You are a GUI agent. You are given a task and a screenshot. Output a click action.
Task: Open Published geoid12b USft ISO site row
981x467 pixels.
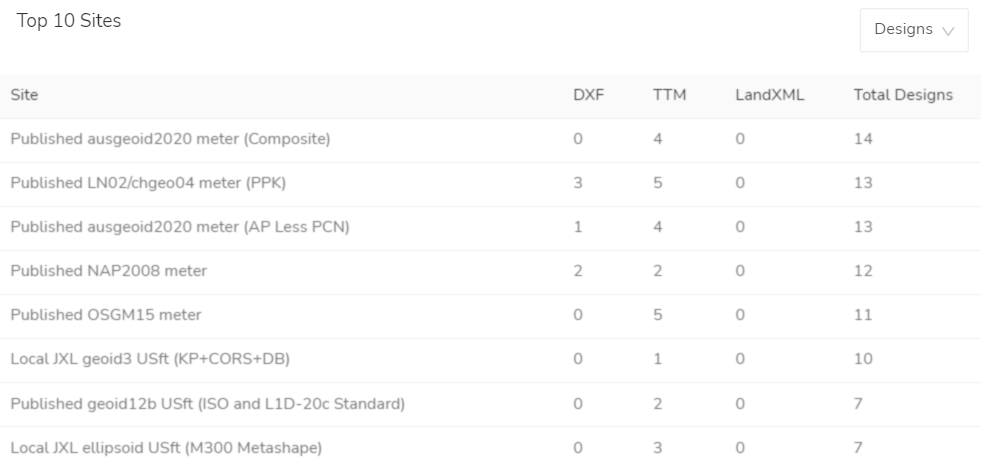coord(490,404)
